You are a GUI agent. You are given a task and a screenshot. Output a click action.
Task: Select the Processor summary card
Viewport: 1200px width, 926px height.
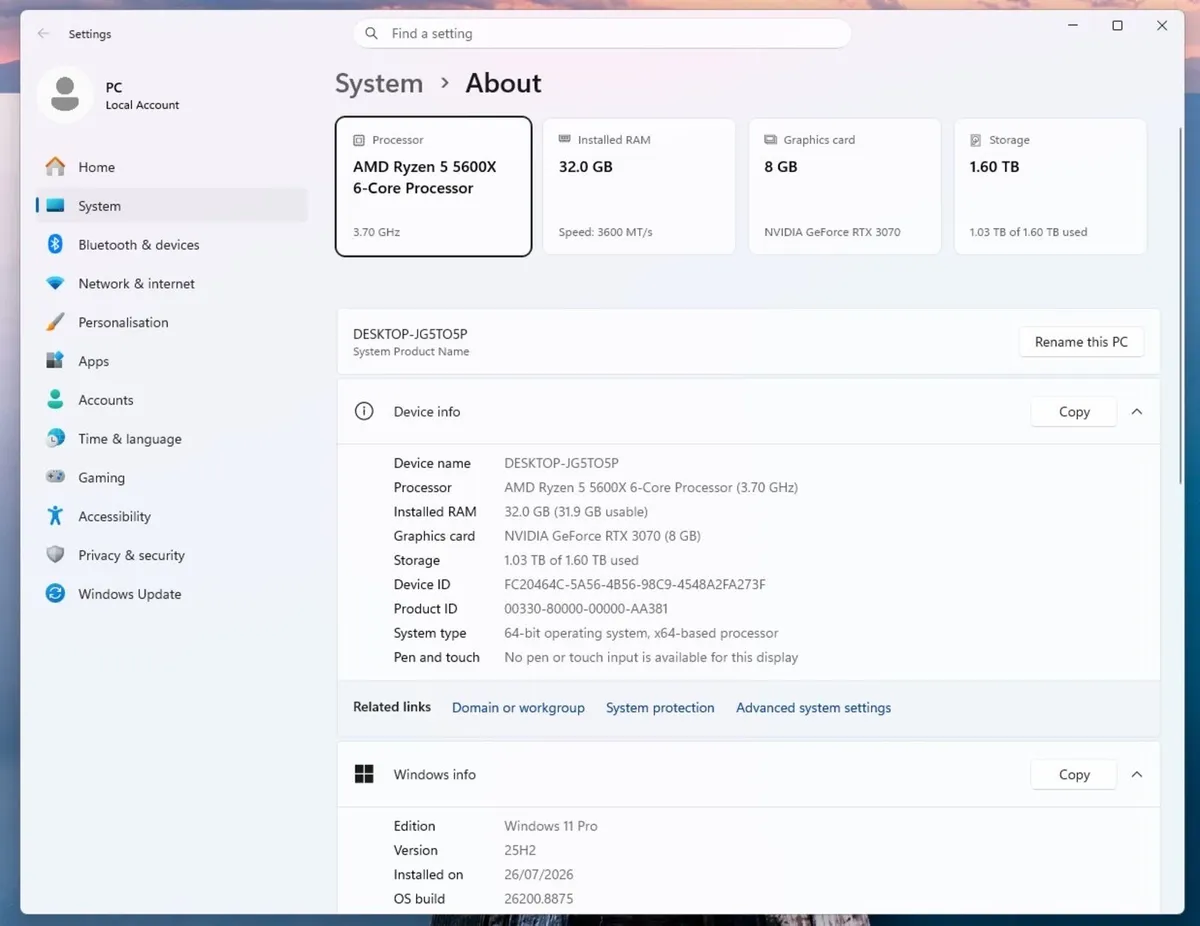point(433,187)
